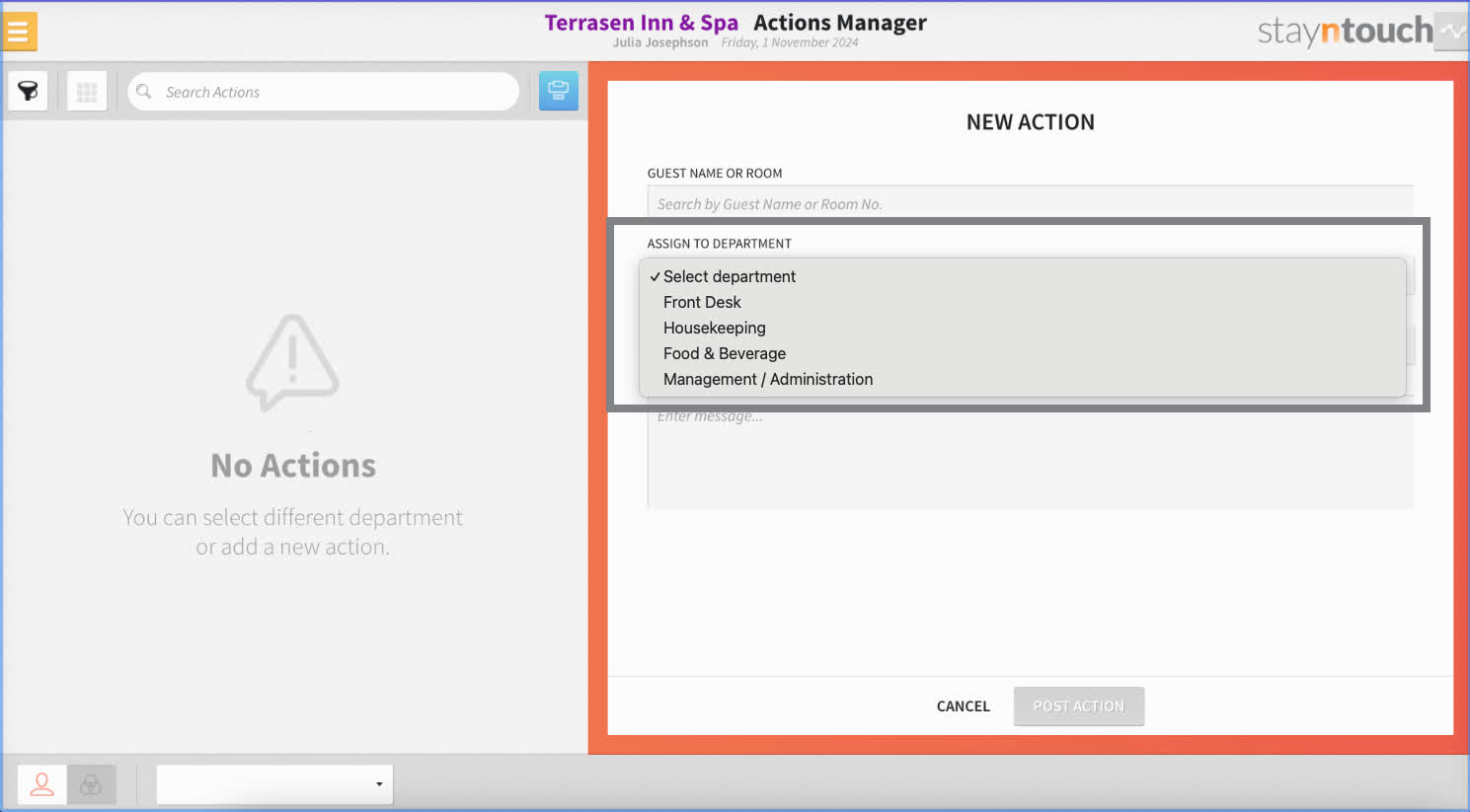Viewport: 1470px width, 812px height.
Task: Click the activity icon beside stayntouch logo
Action: click(x=1452, y=31)
